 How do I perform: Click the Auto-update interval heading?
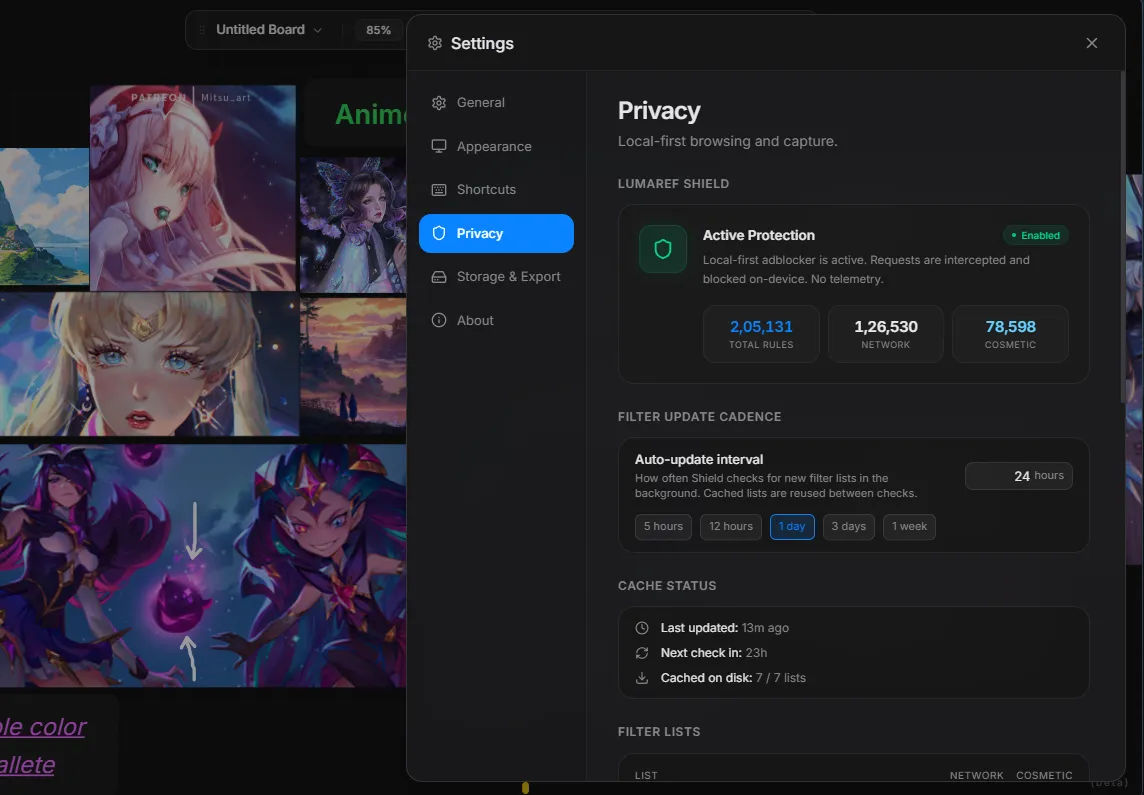click(x=699, y=459)
